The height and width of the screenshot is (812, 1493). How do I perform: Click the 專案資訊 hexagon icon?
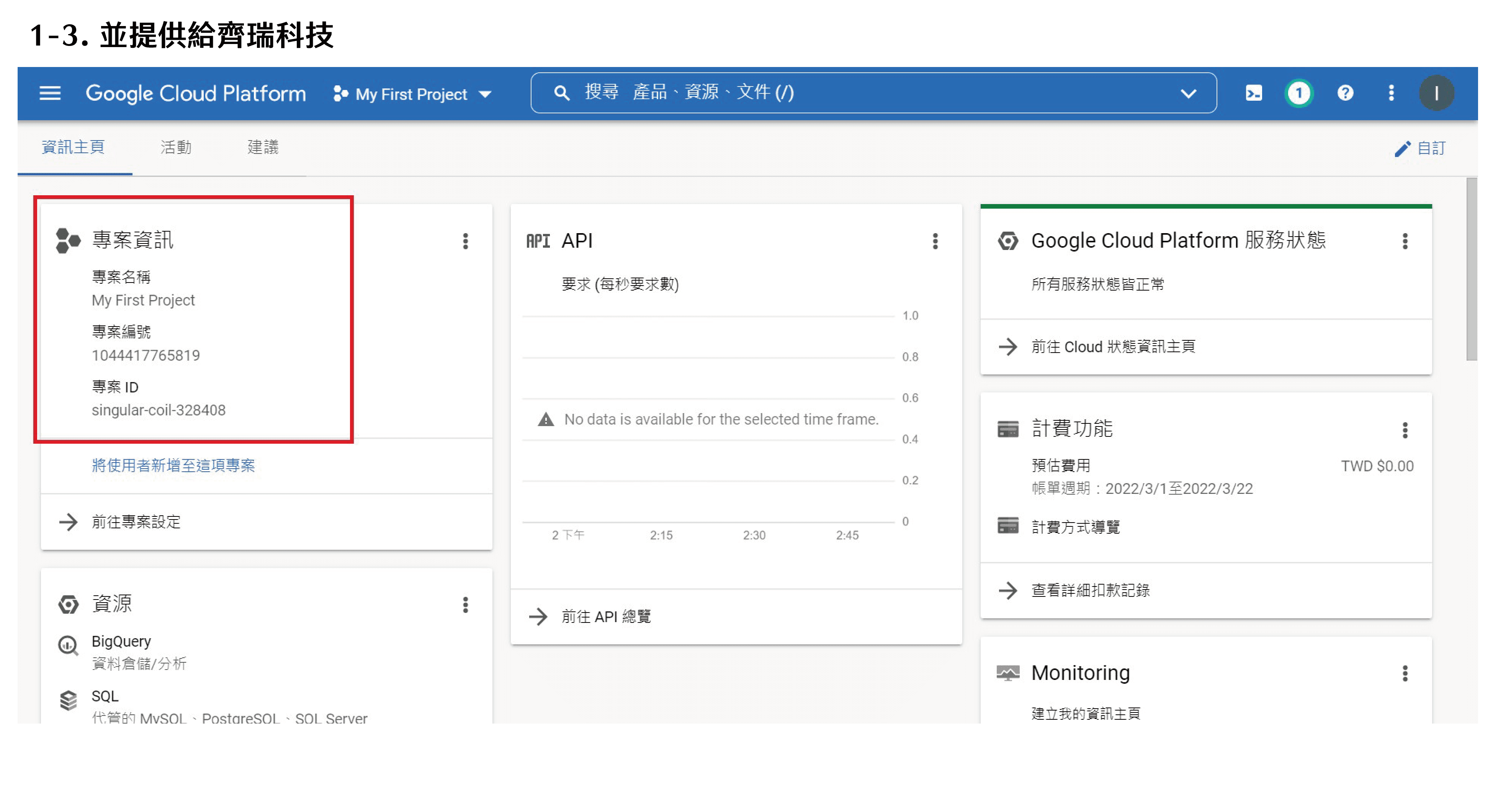(x=69, y=240)
